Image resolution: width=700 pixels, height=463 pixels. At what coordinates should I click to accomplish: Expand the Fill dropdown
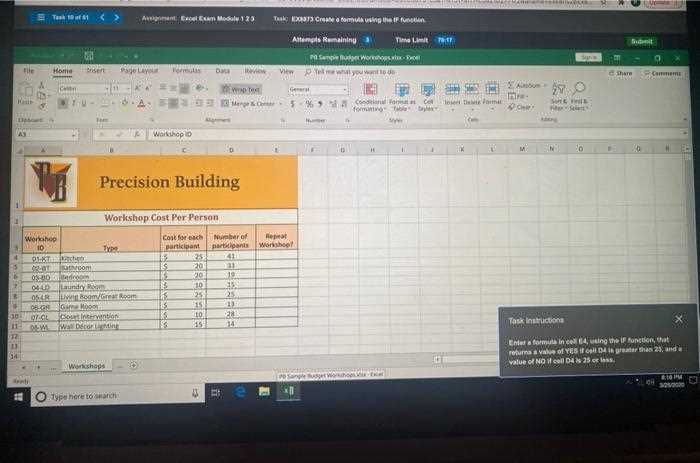(x=527, y=96)
